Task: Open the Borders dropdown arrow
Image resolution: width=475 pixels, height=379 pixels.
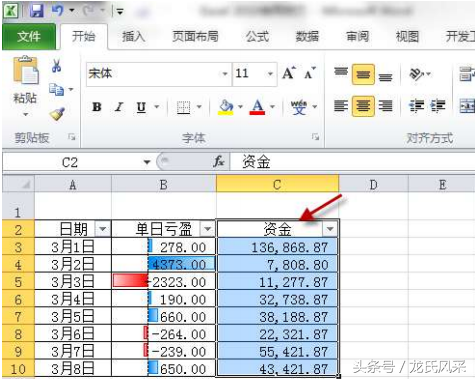Action: 199,107
